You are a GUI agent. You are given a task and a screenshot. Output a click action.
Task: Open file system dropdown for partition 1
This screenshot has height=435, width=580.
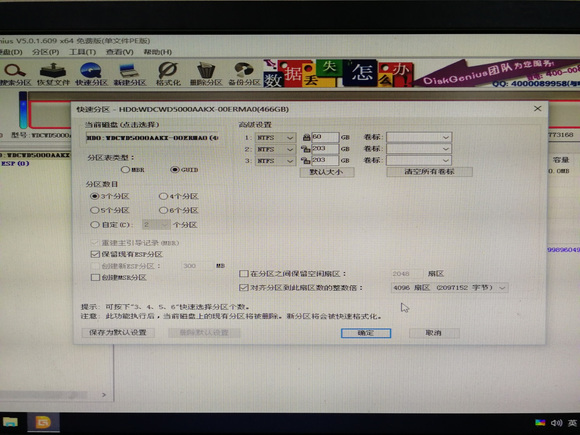(x=275, y=138)
